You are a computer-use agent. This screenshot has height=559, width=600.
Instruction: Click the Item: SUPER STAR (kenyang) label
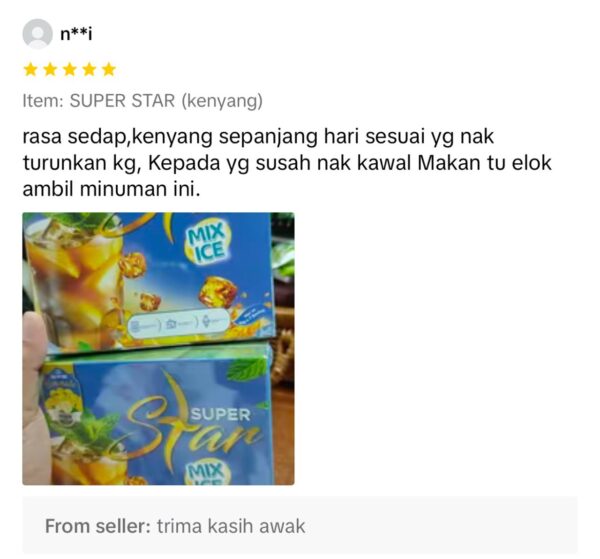[x=143, y=101]
